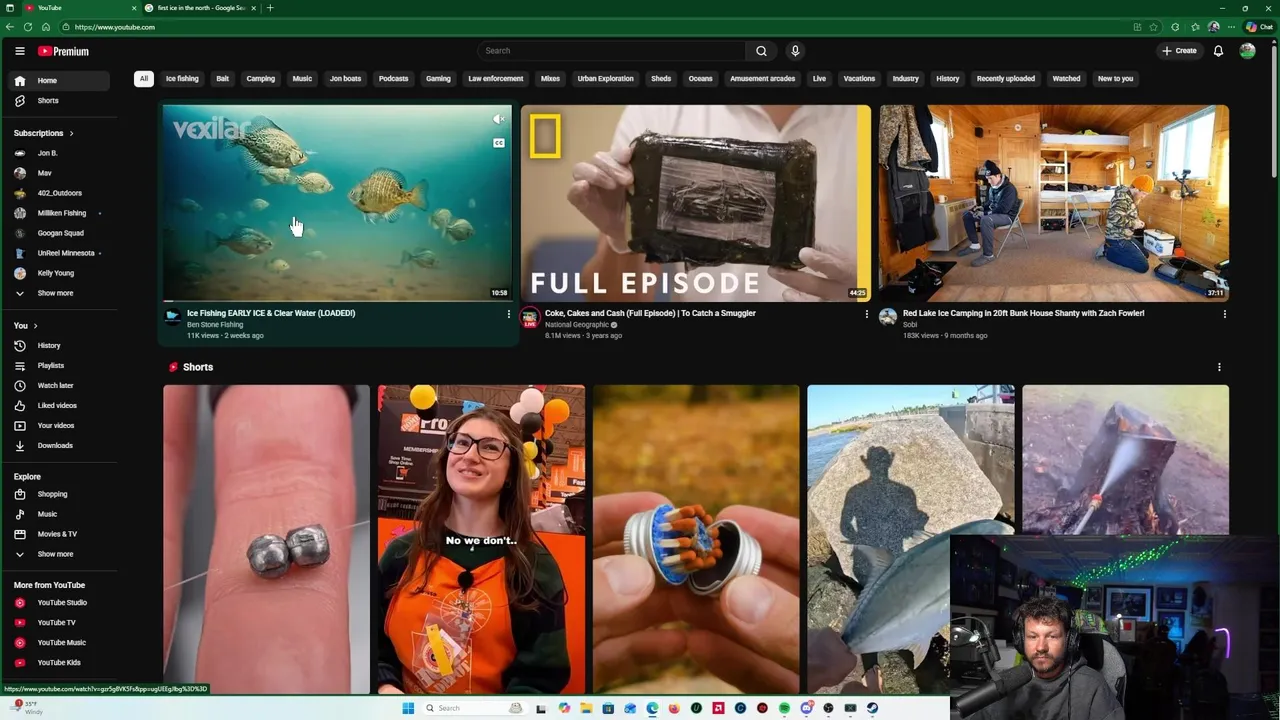Open the Subscriptions section chevron
Screen dimensions: 1280x720
click(x=71, y=133)
